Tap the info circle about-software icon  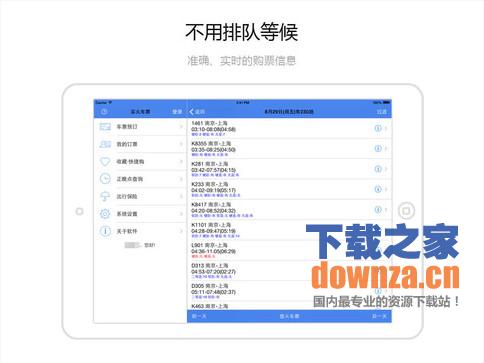[105, 231]
